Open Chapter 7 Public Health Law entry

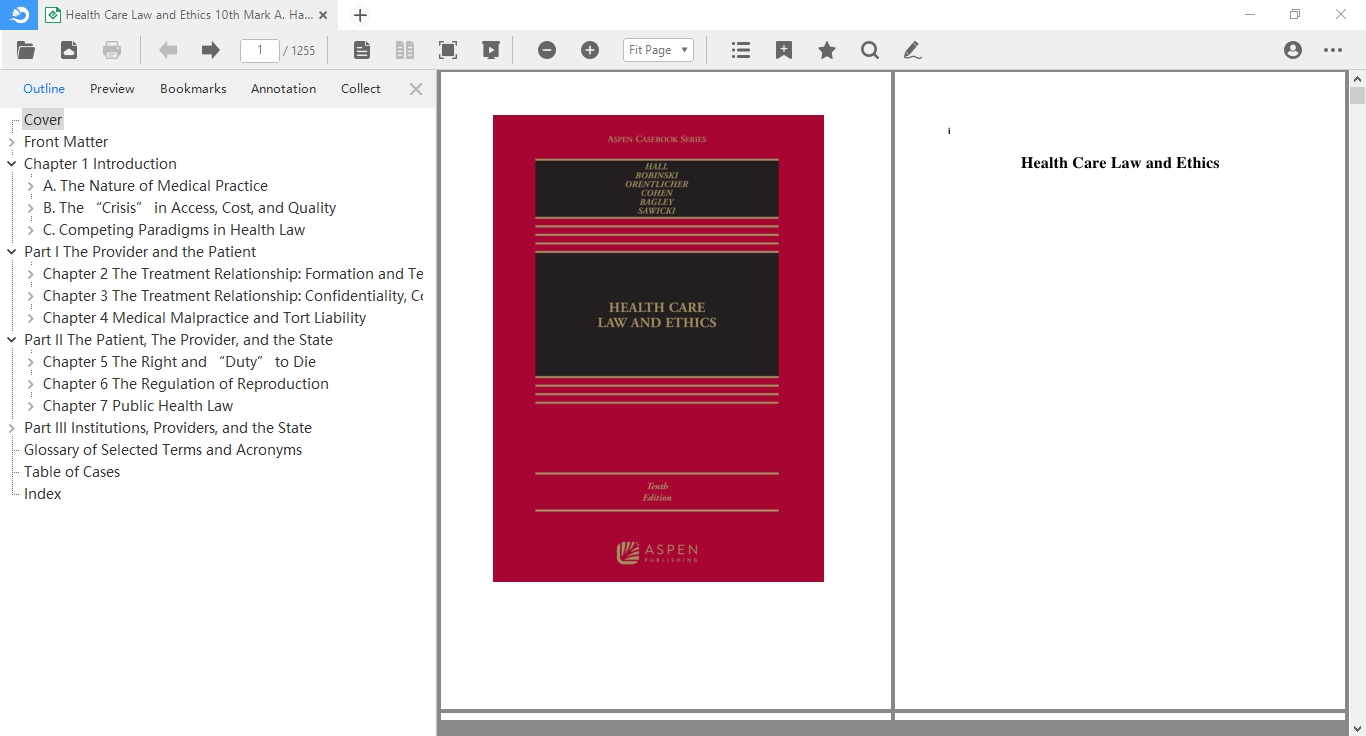[x=138, y=406]
